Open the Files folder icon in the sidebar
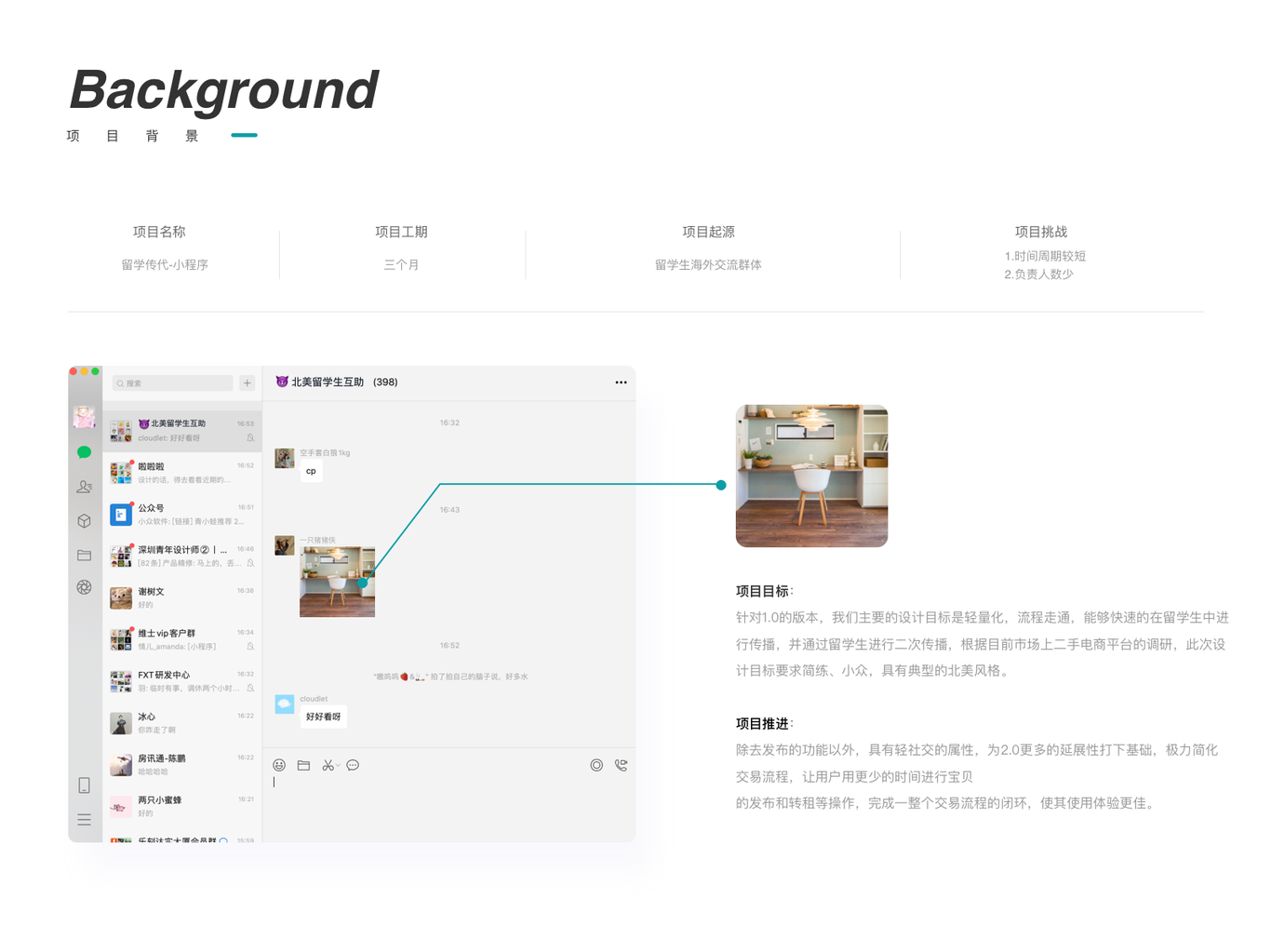 tap(84, 556)
